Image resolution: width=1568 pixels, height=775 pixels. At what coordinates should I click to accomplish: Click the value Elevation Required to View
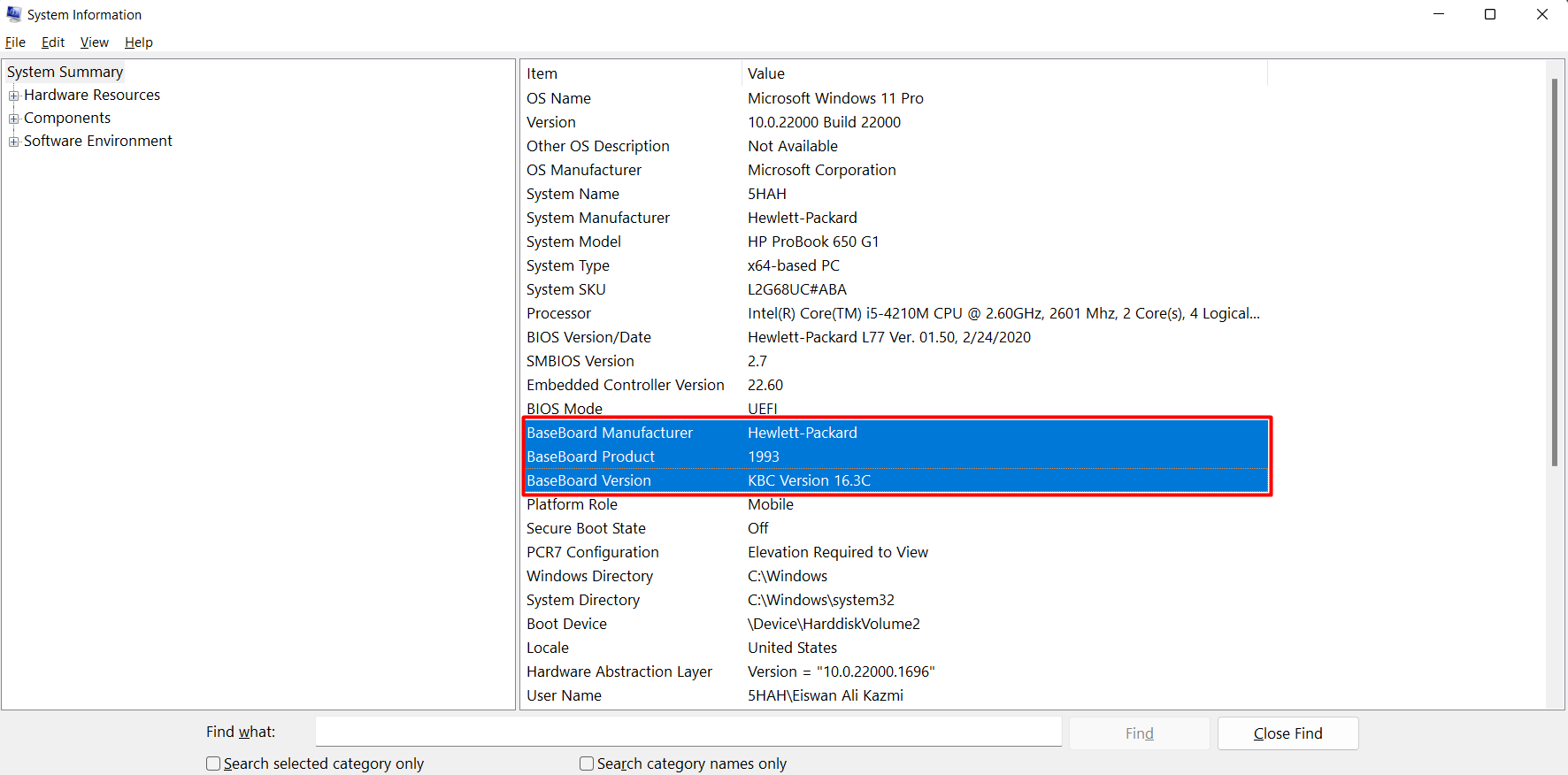pos(838,552)
